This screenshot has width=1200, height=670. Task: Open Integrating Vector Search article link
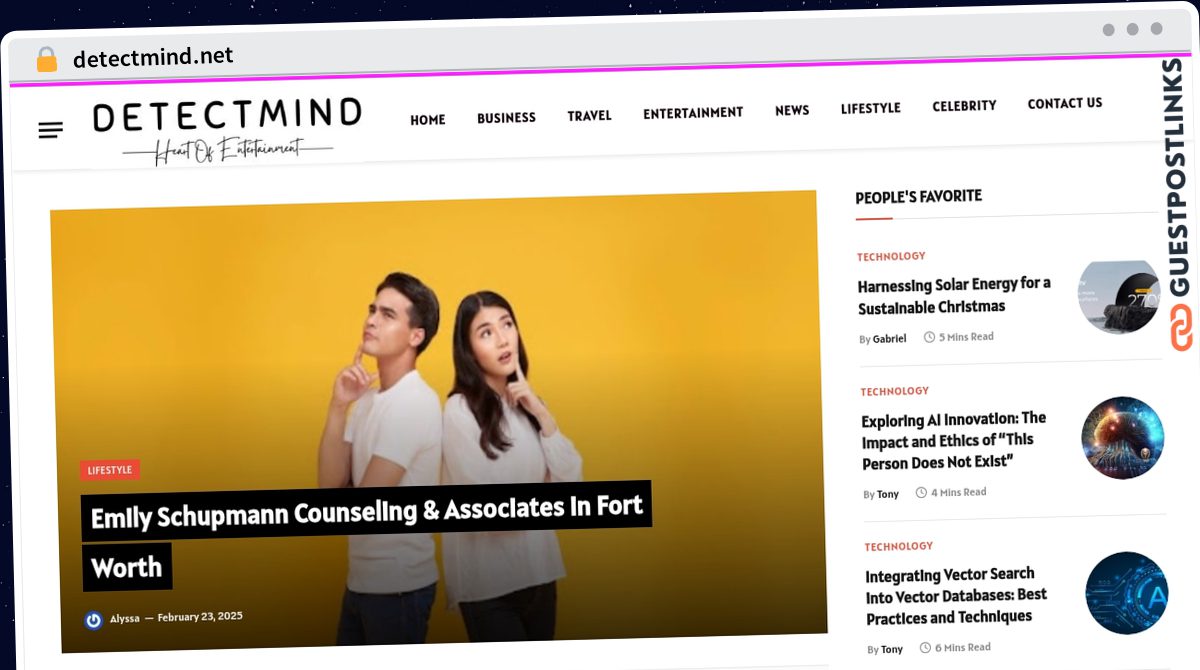tap(956, 595)
